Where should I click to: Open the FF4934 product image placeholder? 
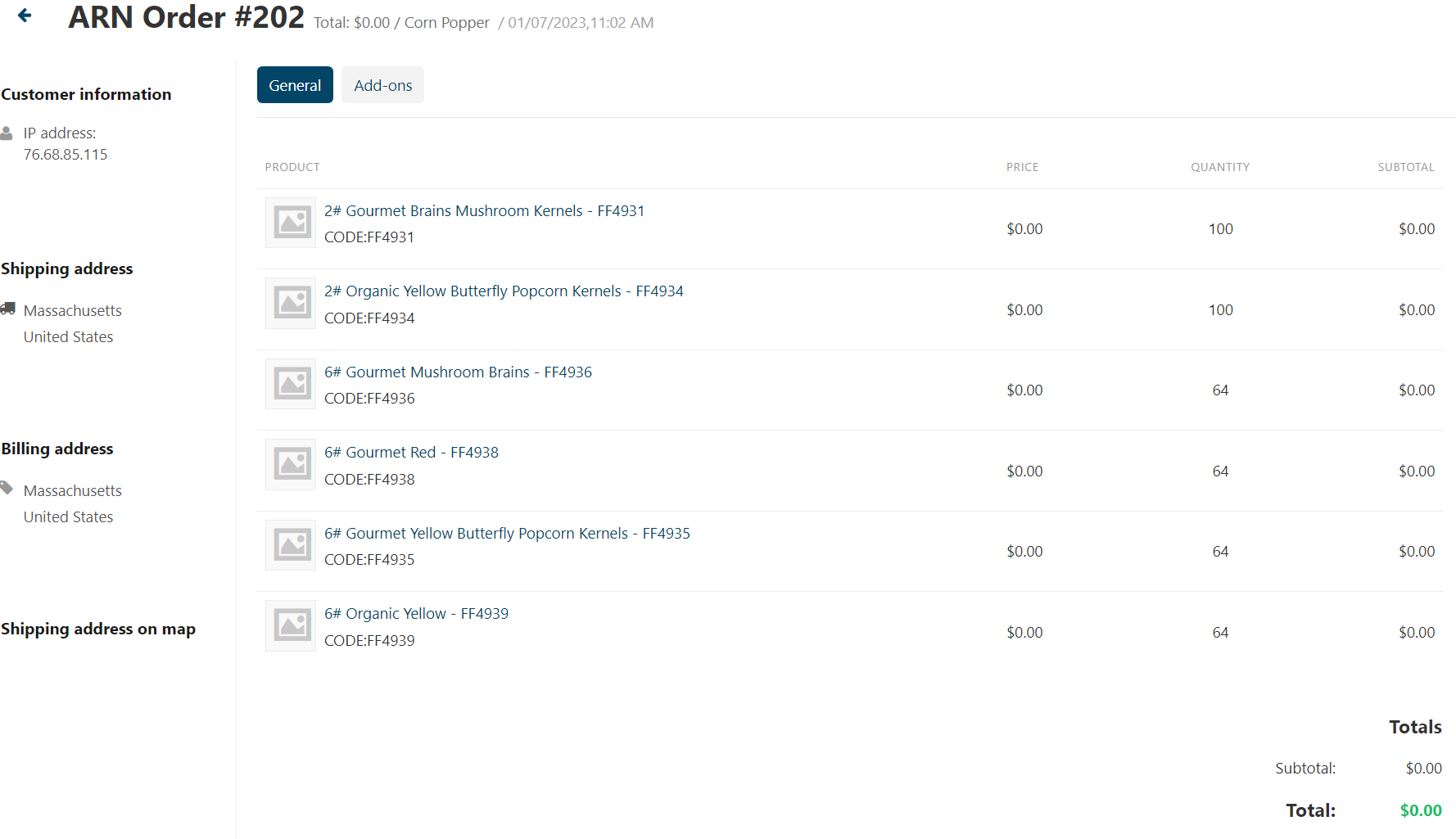pyautogui.click(x=291, y=303)
